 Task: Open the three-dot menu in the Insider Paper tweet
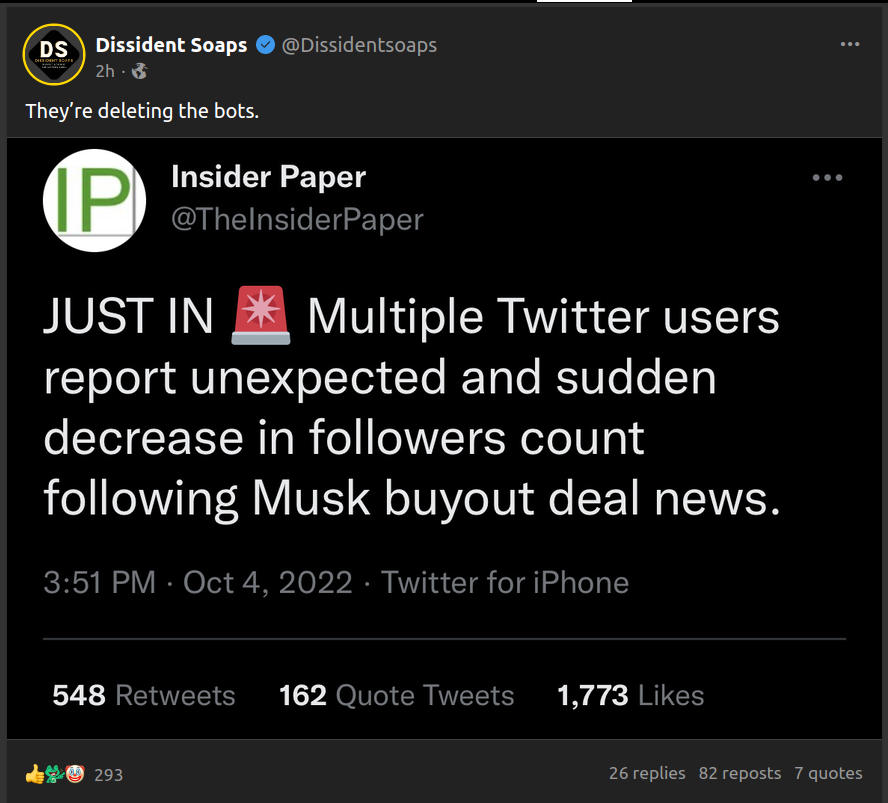[827, 178]
